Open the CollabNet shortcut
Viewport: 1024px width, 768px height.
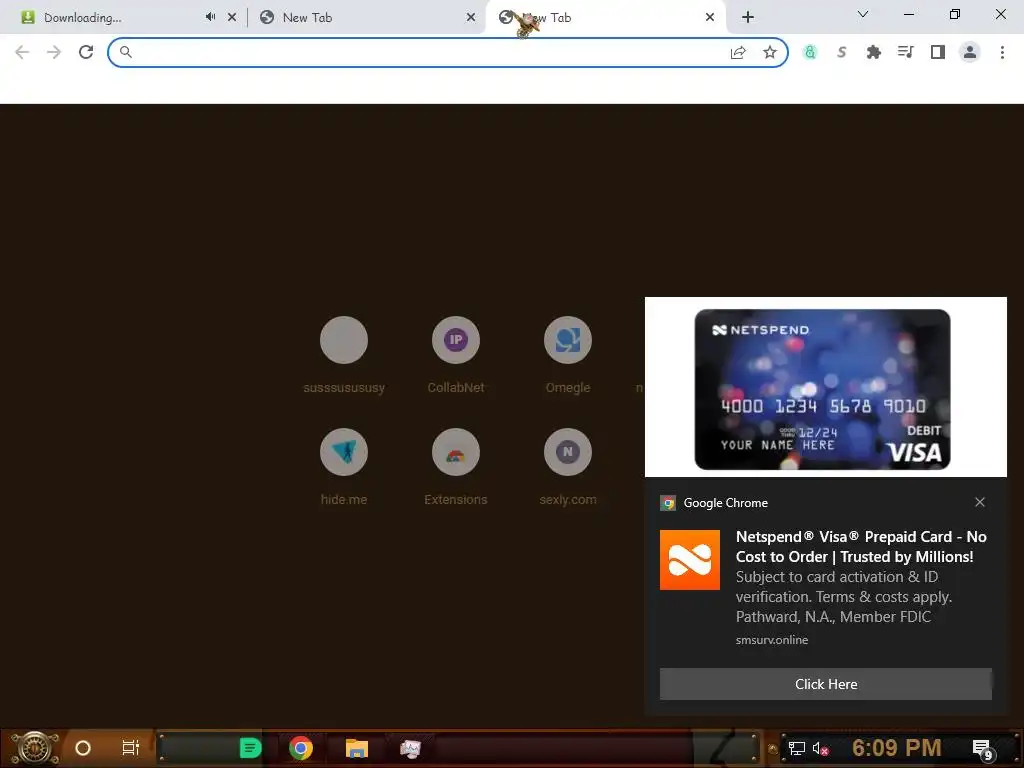[456, 355]
